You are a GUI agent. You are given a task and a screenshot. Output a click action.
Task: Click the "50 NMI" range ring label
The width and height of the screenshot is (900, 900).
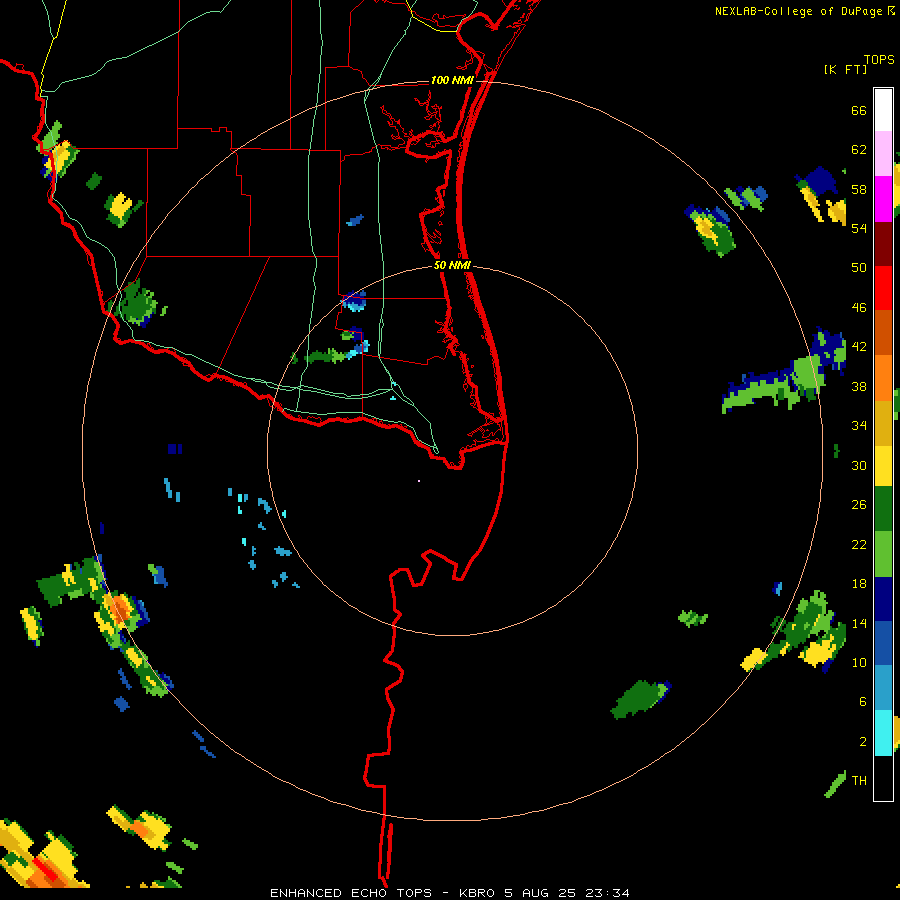(452, 265)
